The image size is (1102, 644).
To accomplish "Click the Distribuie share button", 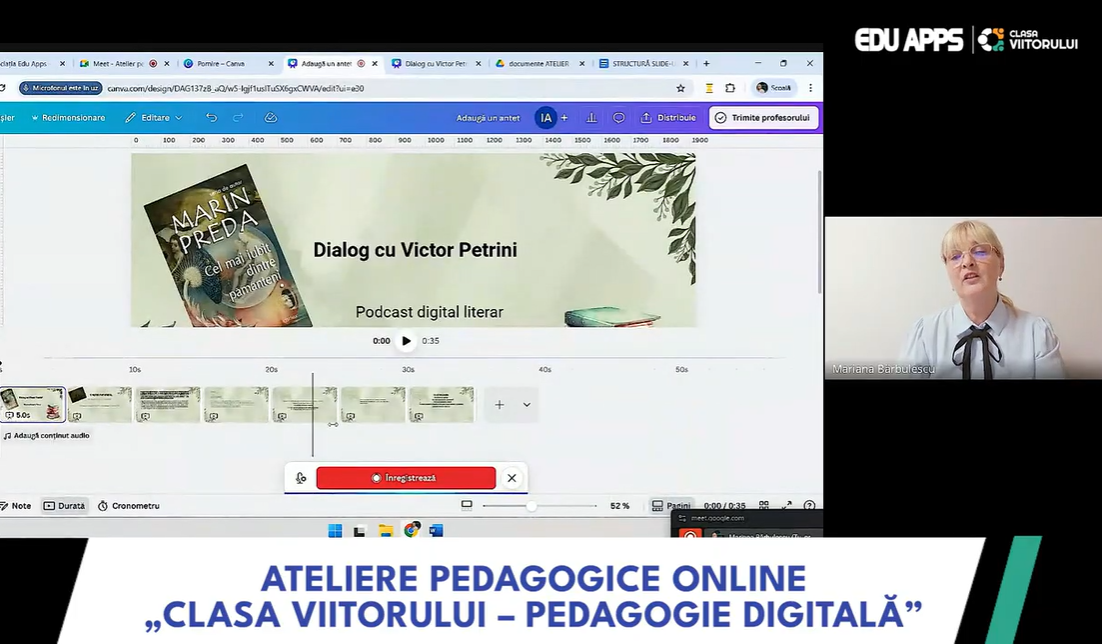I will pyautogui.click(x=668, y=117).
